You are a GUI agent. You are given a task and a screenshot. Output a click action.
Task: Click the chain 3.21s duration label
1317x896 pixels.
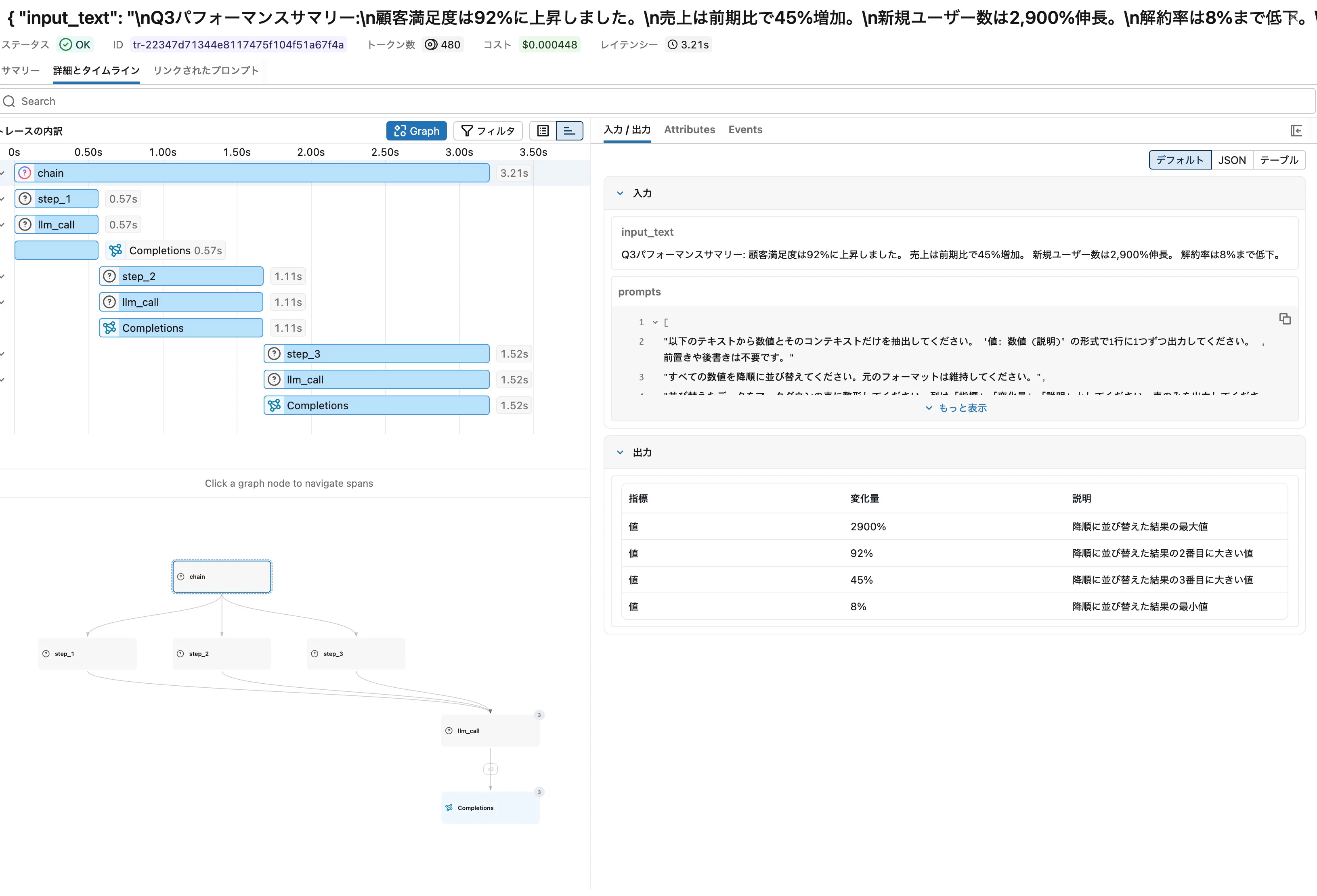tap(514, 173)
